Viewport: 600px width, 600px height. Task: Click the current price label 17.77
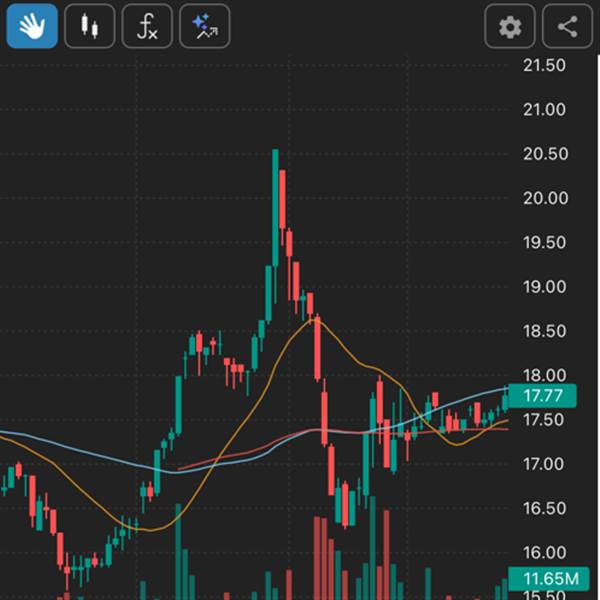(x=543, y=396)
